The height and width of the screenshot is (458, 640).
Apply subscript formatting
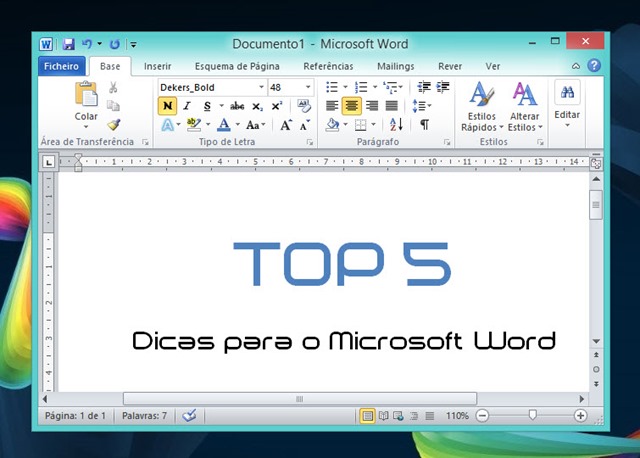pyautogui.click(x=257, y=106)
